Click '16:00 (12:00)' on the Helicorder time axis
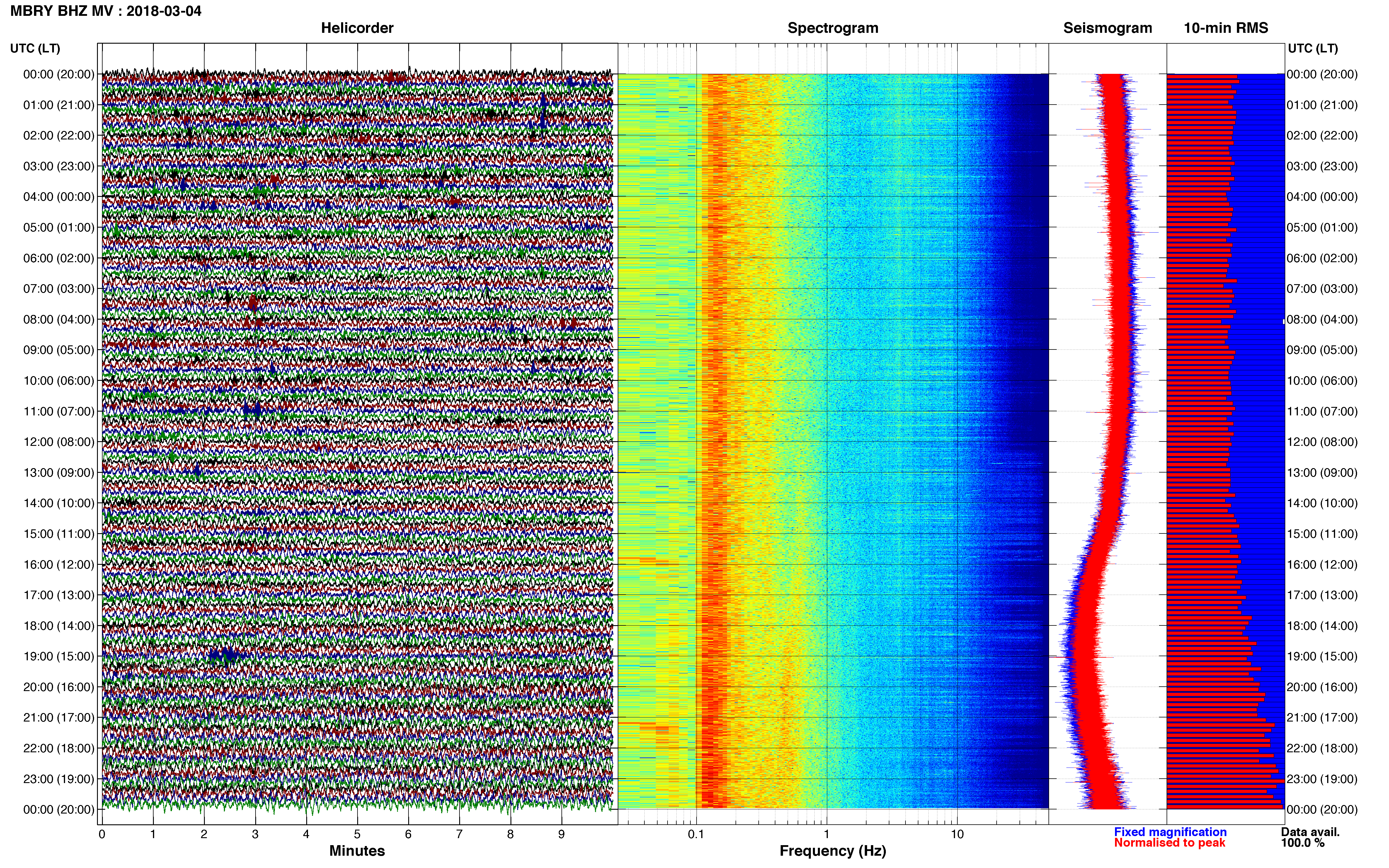1389x868 pixels. click(x=59, y=564)
